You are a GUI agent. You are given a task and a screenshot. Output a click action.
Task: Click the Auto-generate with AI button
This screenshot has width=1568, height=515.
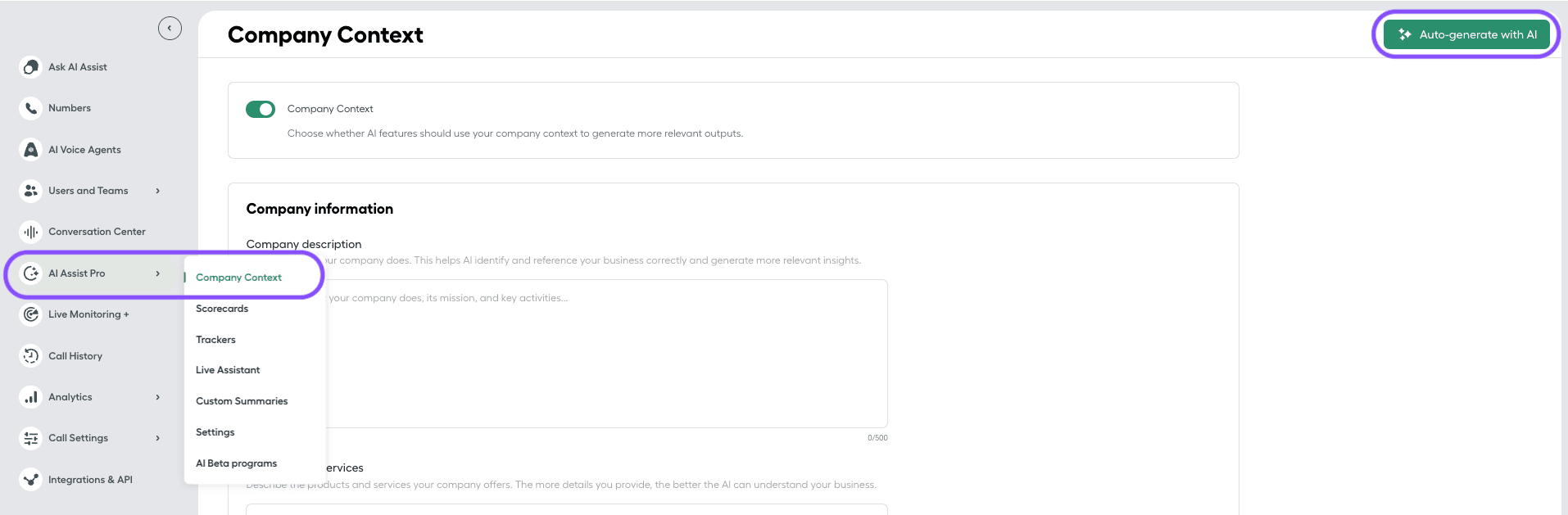[x=1466, y=34]
